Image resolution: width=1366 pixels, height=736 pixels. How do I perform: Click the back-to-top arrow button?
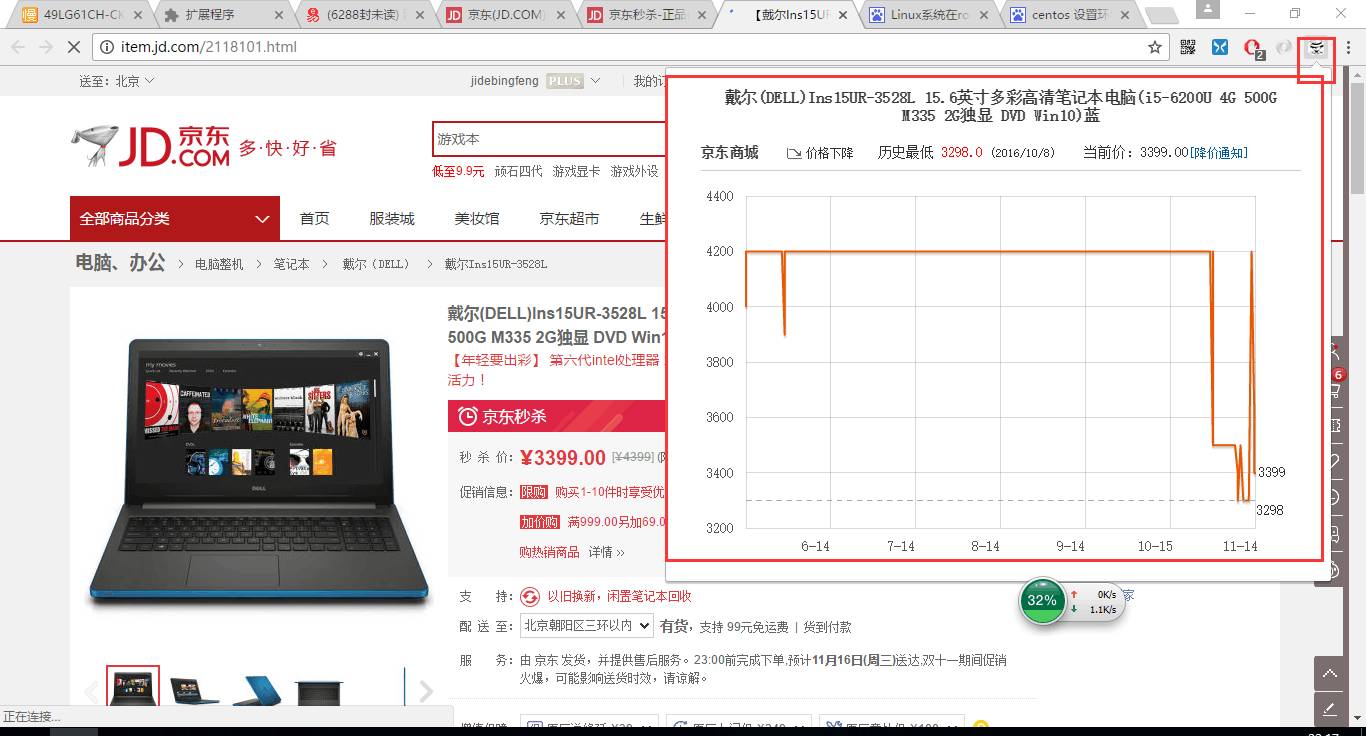click(x=1330, y=674)
